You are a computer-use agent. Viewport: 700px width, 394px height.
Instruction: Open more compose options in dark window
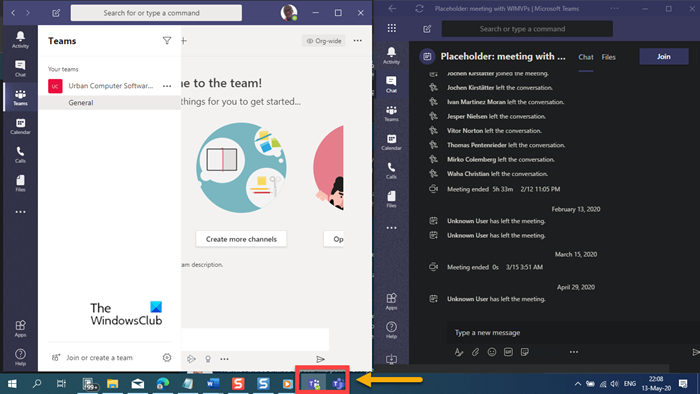click(x=574, y=352)
